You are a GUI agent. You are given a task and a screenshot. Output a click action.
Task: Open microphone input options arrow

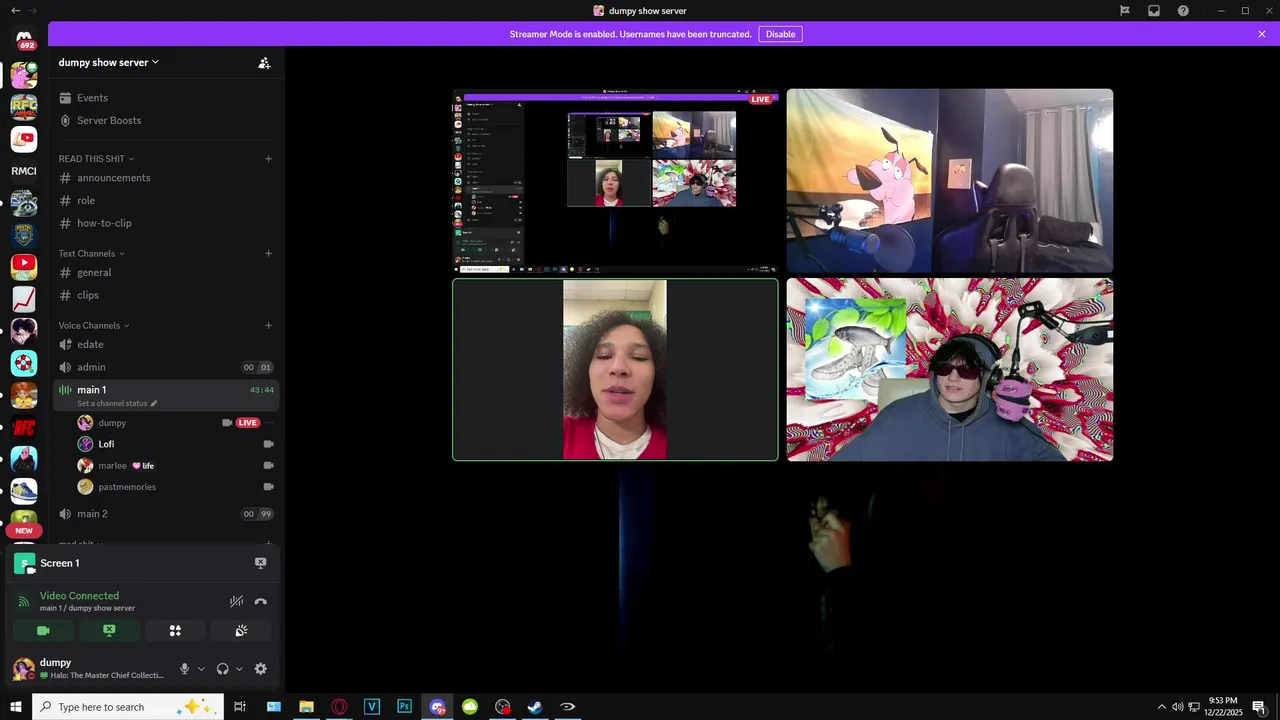pyautogui.click(x=201, y=669)
